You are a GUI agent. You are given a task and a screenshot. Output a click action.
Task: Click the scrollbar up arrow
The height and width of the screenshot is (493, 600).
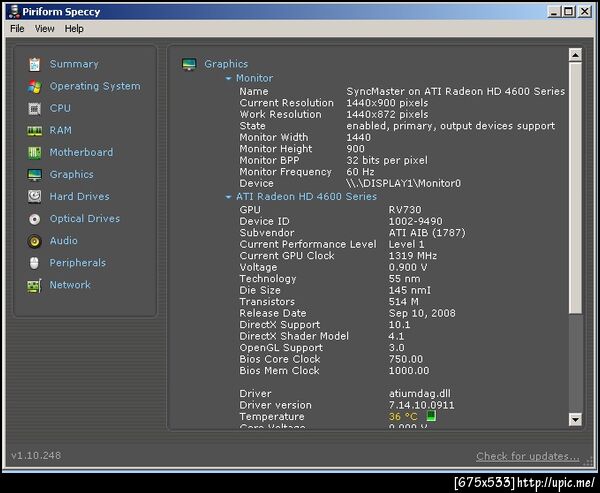coord(575,55)
